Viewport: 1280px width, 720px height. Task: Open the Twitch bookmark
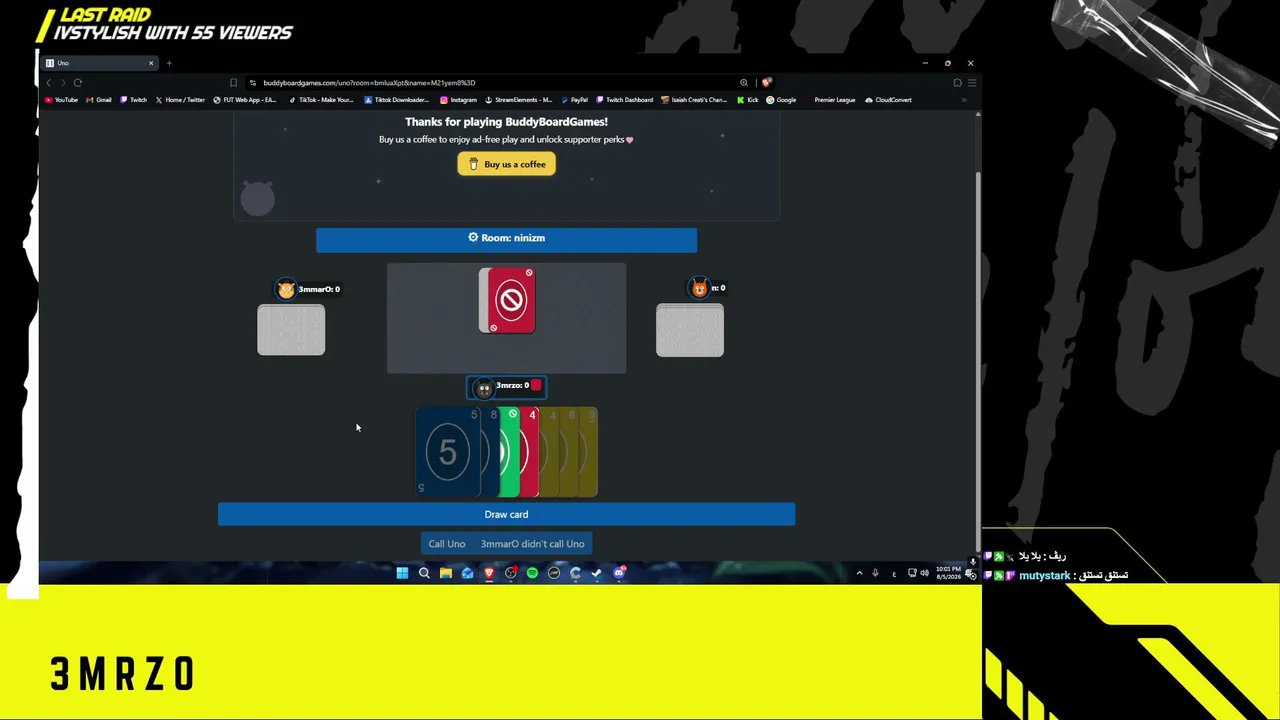[133, 100]
